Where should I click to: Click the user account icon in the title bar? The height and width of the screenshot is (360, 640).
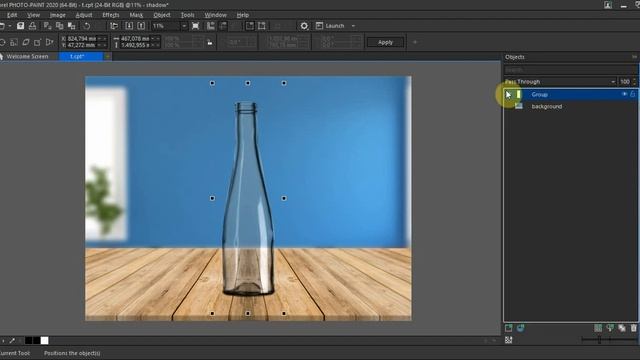[x=608, y=5]
